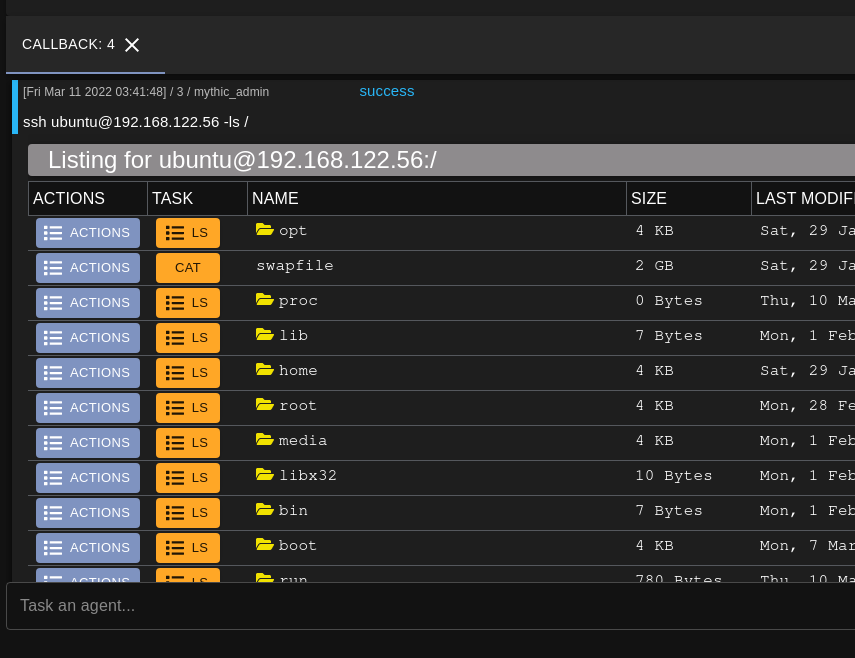Click the libx32 folder icon

[x=264, y=475]
